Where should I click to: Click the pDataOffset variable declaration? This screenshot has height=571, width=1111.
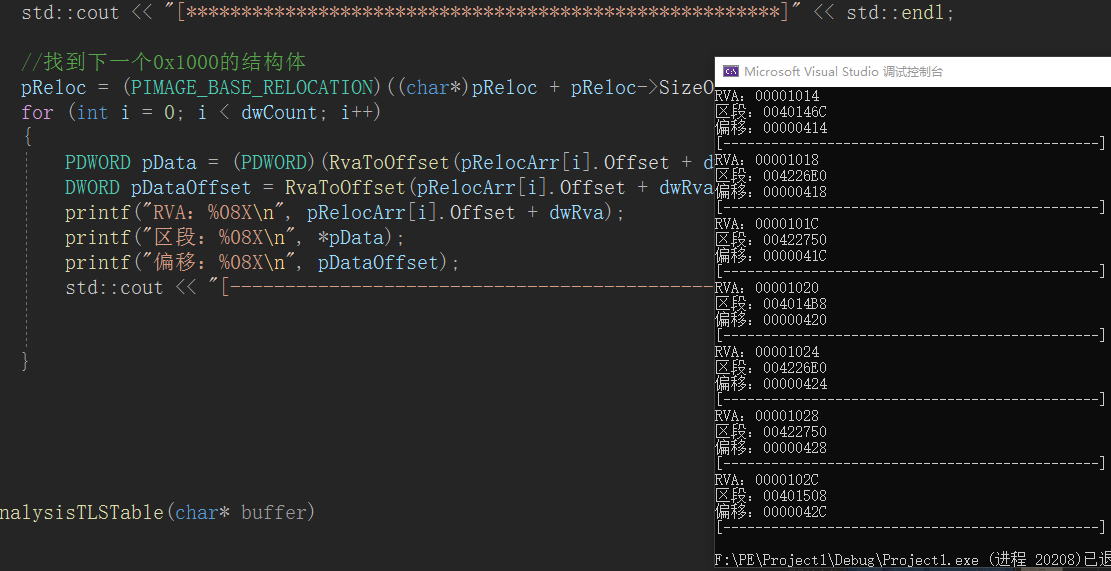[192, 188]
